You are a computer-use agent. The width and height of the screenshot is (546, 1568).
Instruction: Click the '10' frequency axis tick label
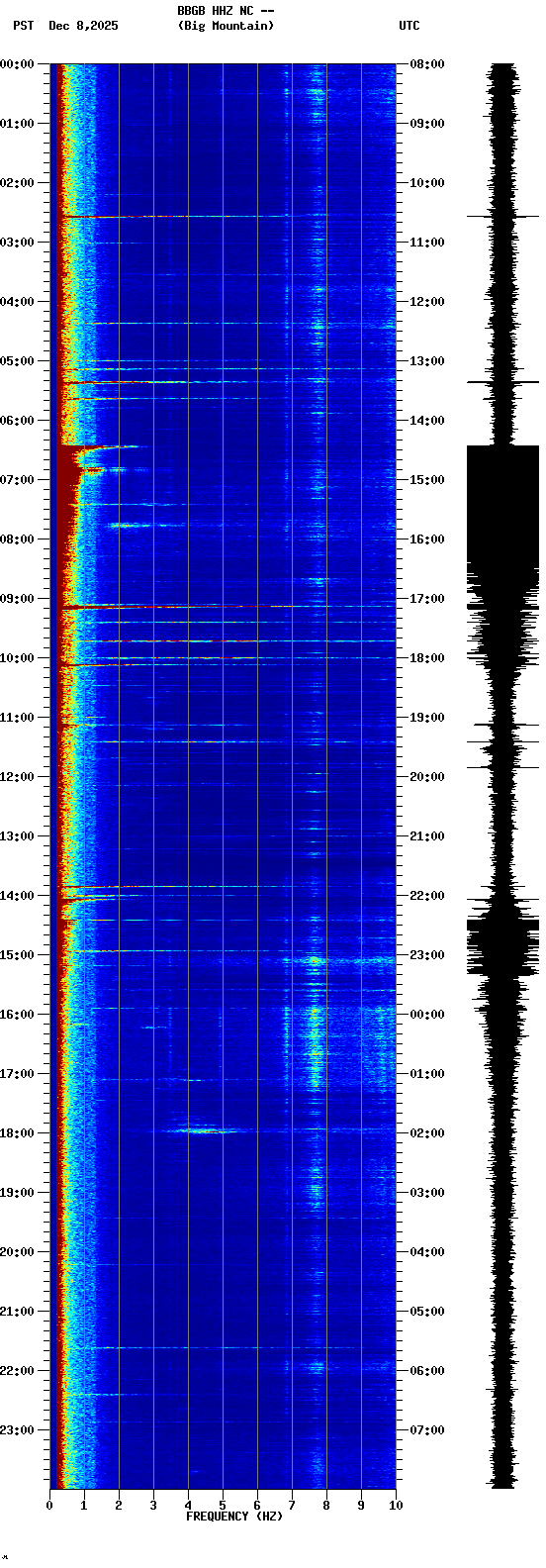coord(396,1507)
